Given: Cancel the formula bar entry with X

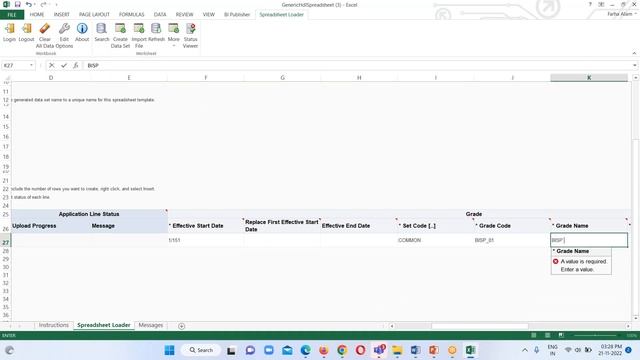Looking at the screenshot, I should point(51,65).
